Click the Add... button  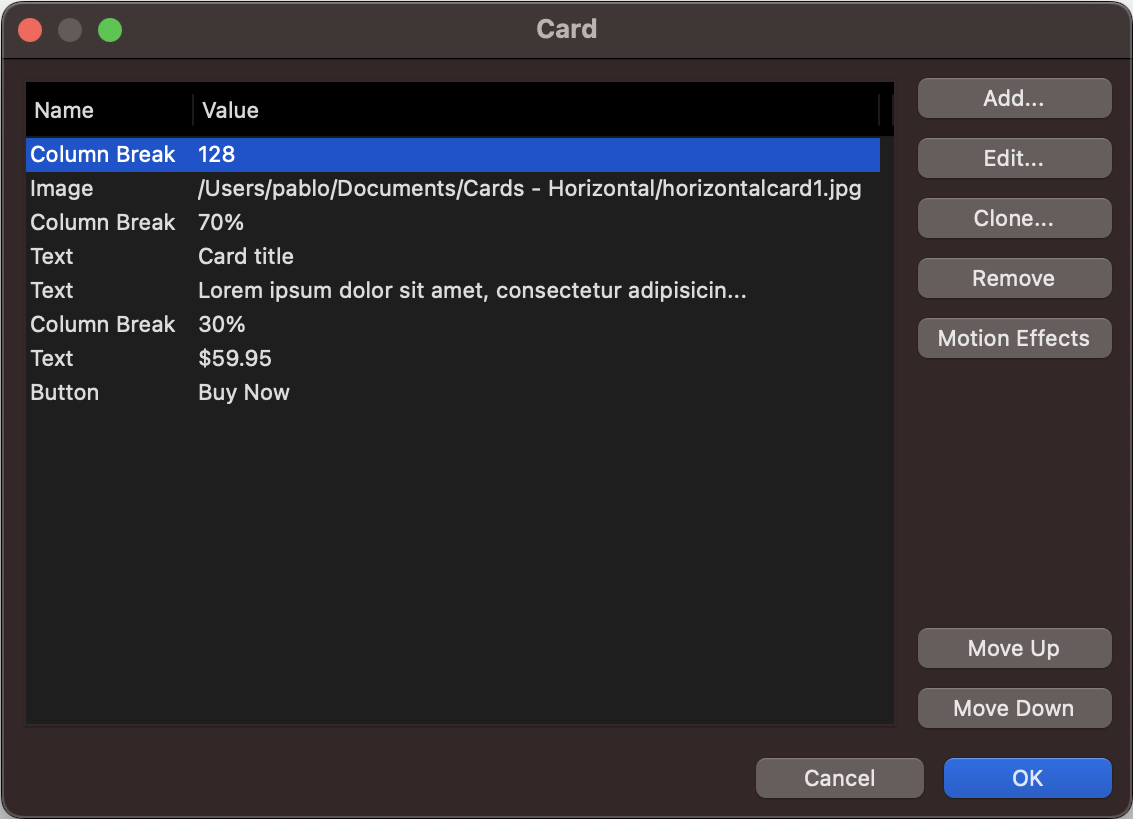(1014, 98)
